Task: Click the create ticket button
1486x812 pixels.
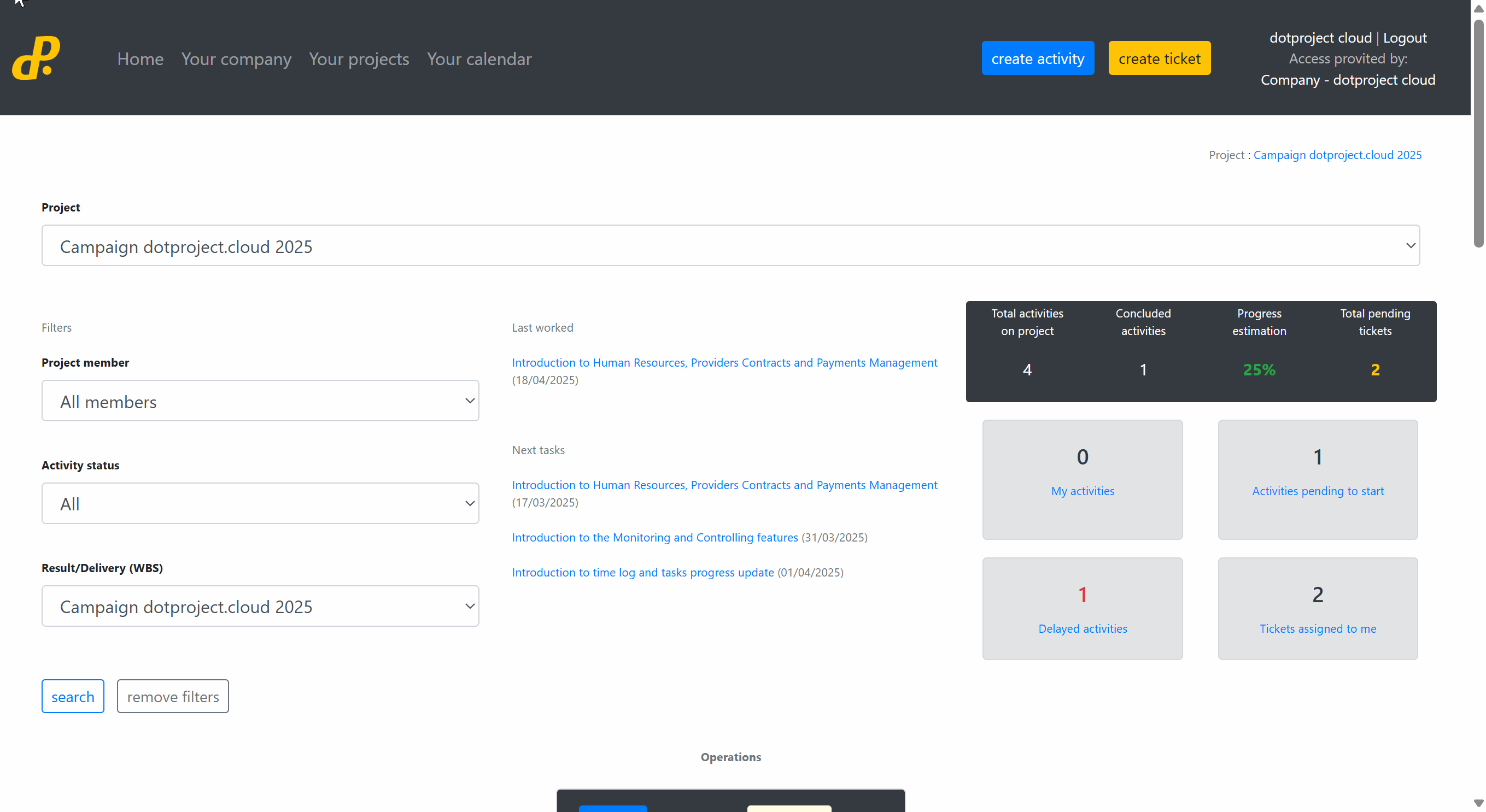Action: tap(1159, 58)
